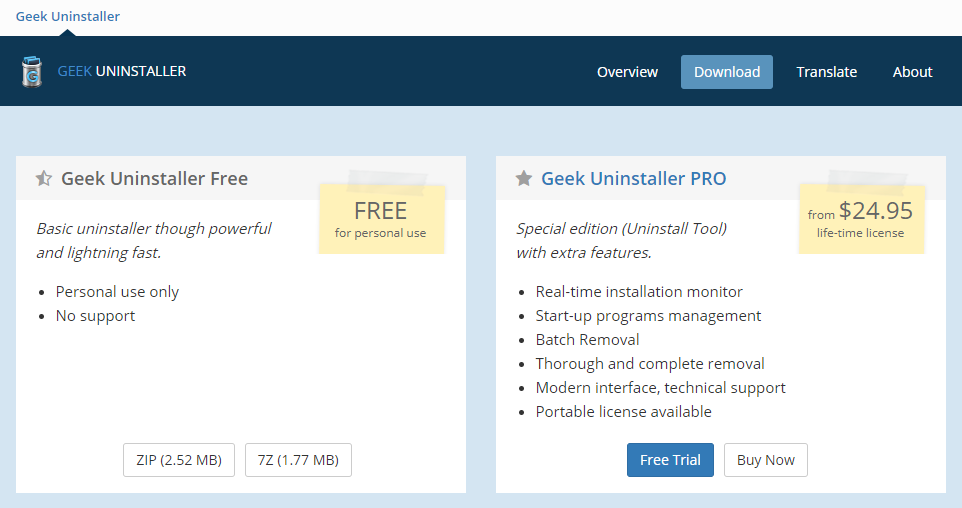Click 'Start-up programs management' feature text
Image resolution: width=962 pixels, height=508 pixels.
(x=648, y=315)
